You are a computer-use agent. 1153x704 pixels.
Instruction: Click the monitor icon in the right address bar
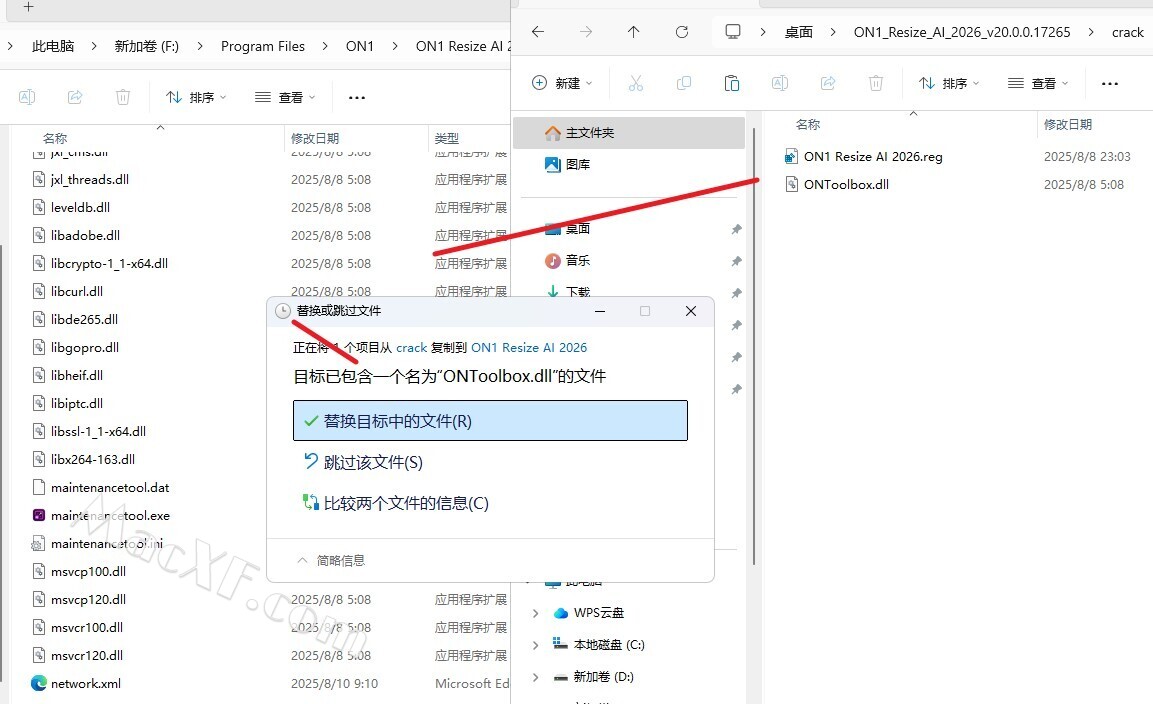tap(732, 32)
